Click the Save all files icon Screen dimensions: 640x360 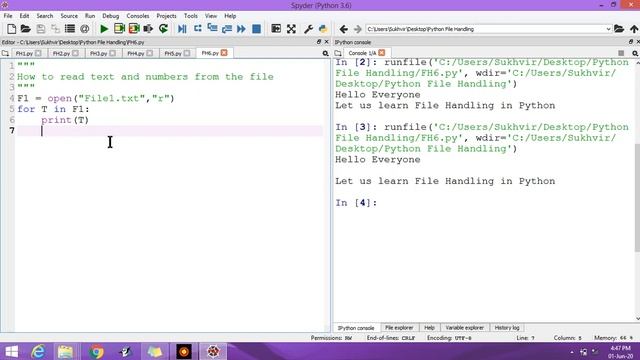pyautogui.click(x=55, y=29)
